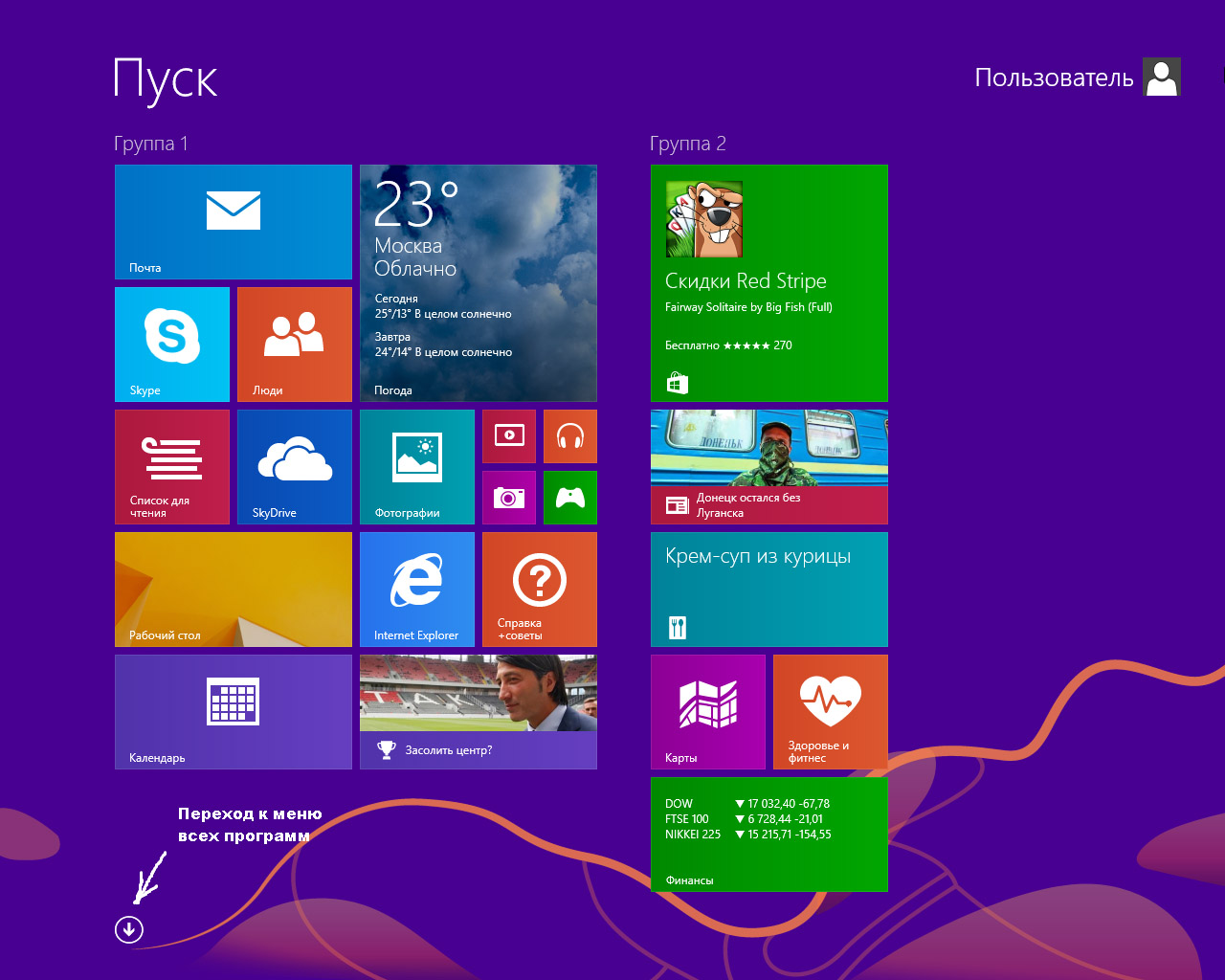Image resolution: width=1225 pixels, height=980 pixels.
Task: Open the SkyDrive tile
Action: pos(295,467)
